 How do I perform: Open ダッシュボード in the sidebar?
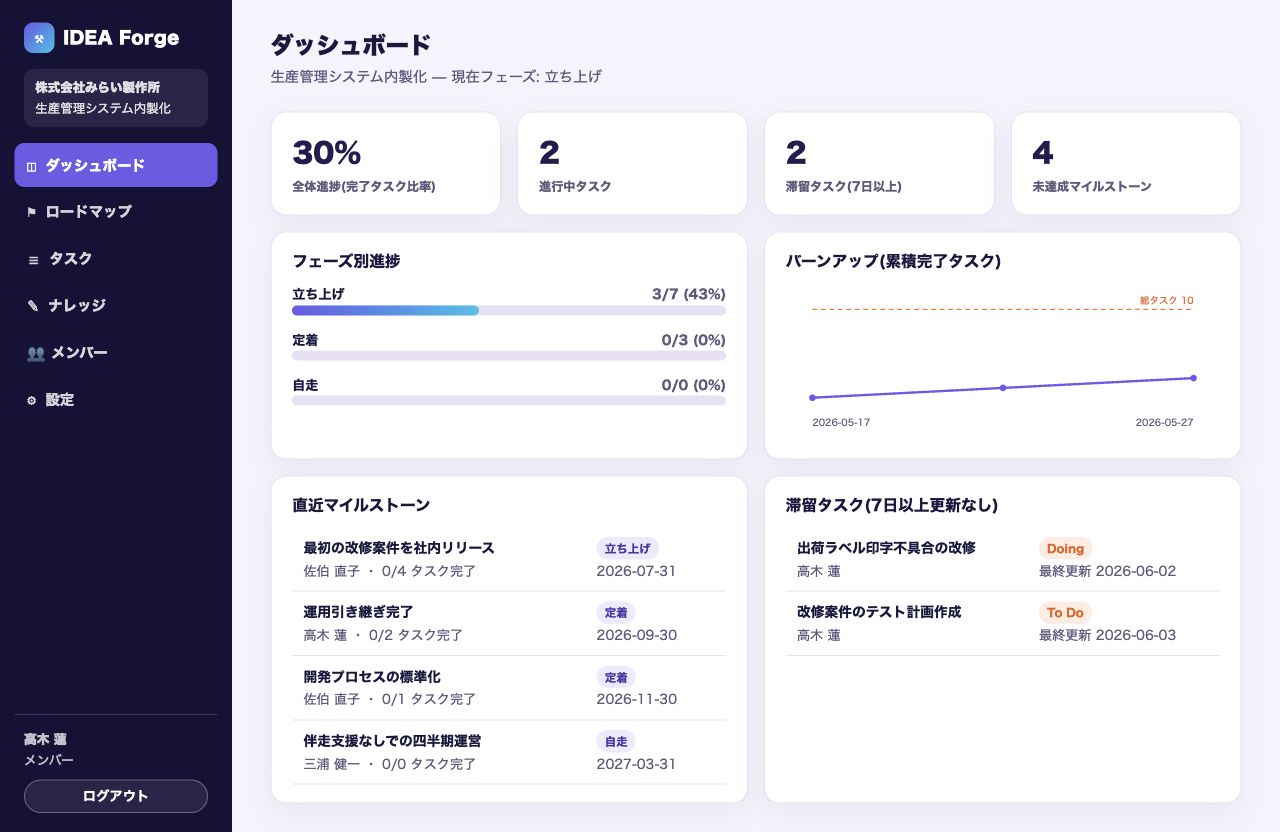coord(116,165)
